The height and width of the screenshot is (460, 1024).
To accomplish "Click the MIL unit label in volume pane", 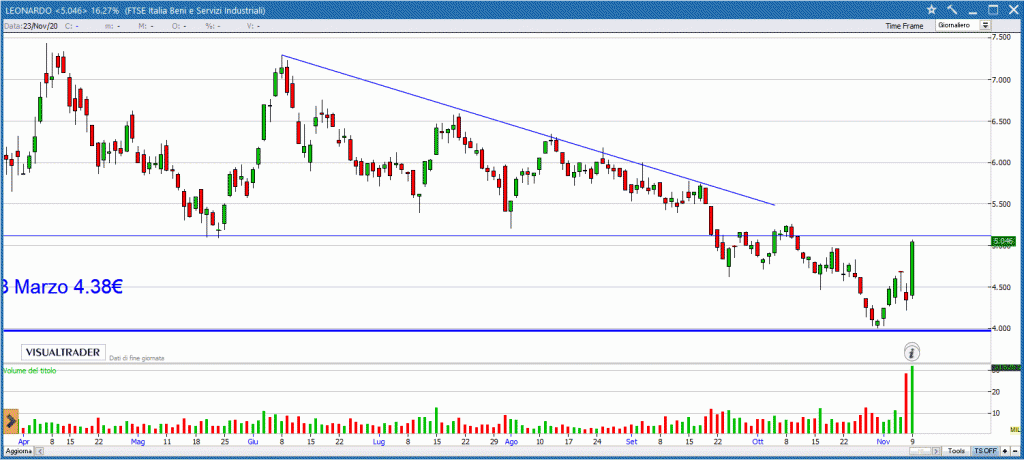I will pos(1014,429).
